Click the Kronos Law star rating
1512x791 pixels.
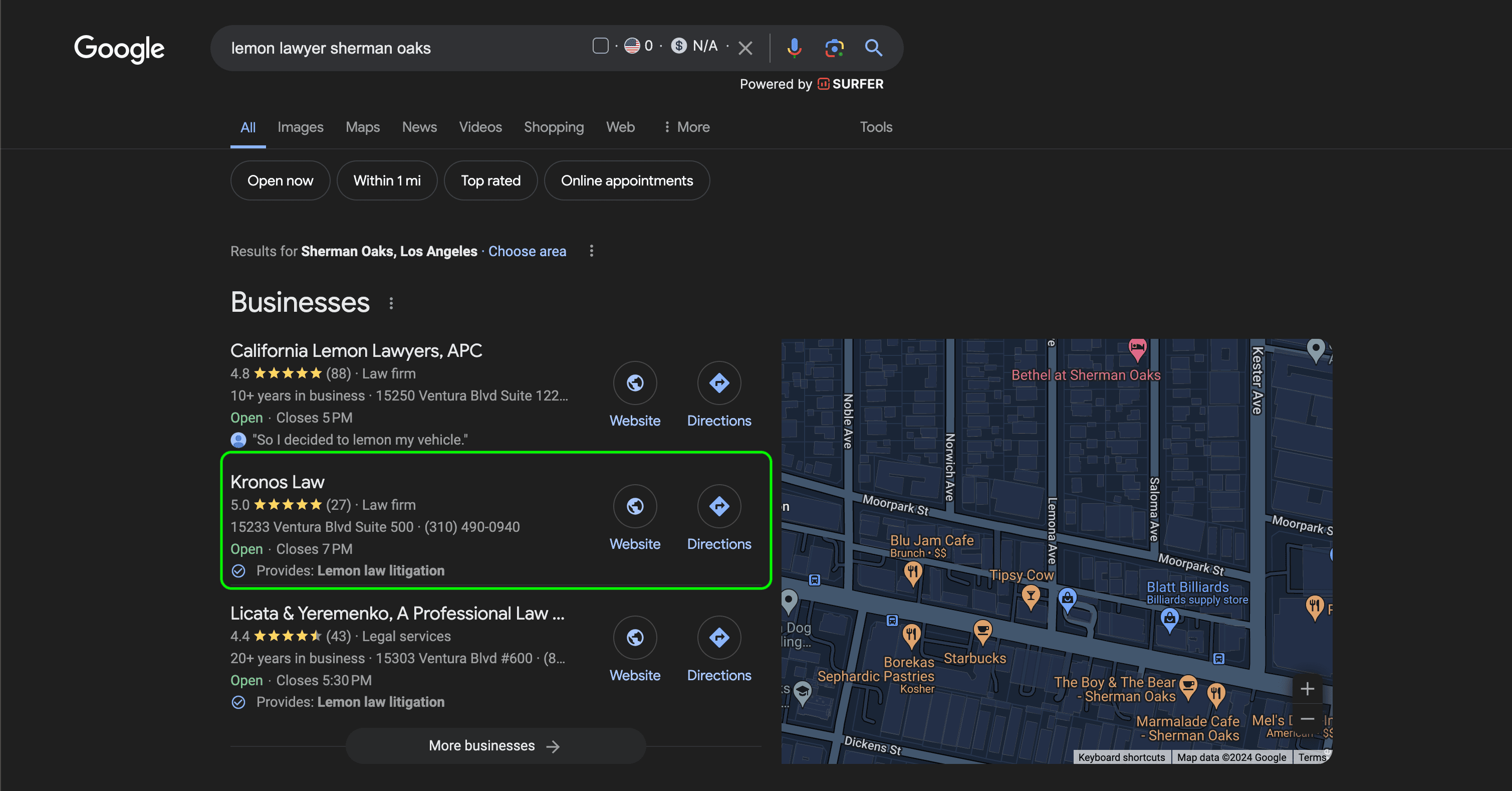[288, 505]
